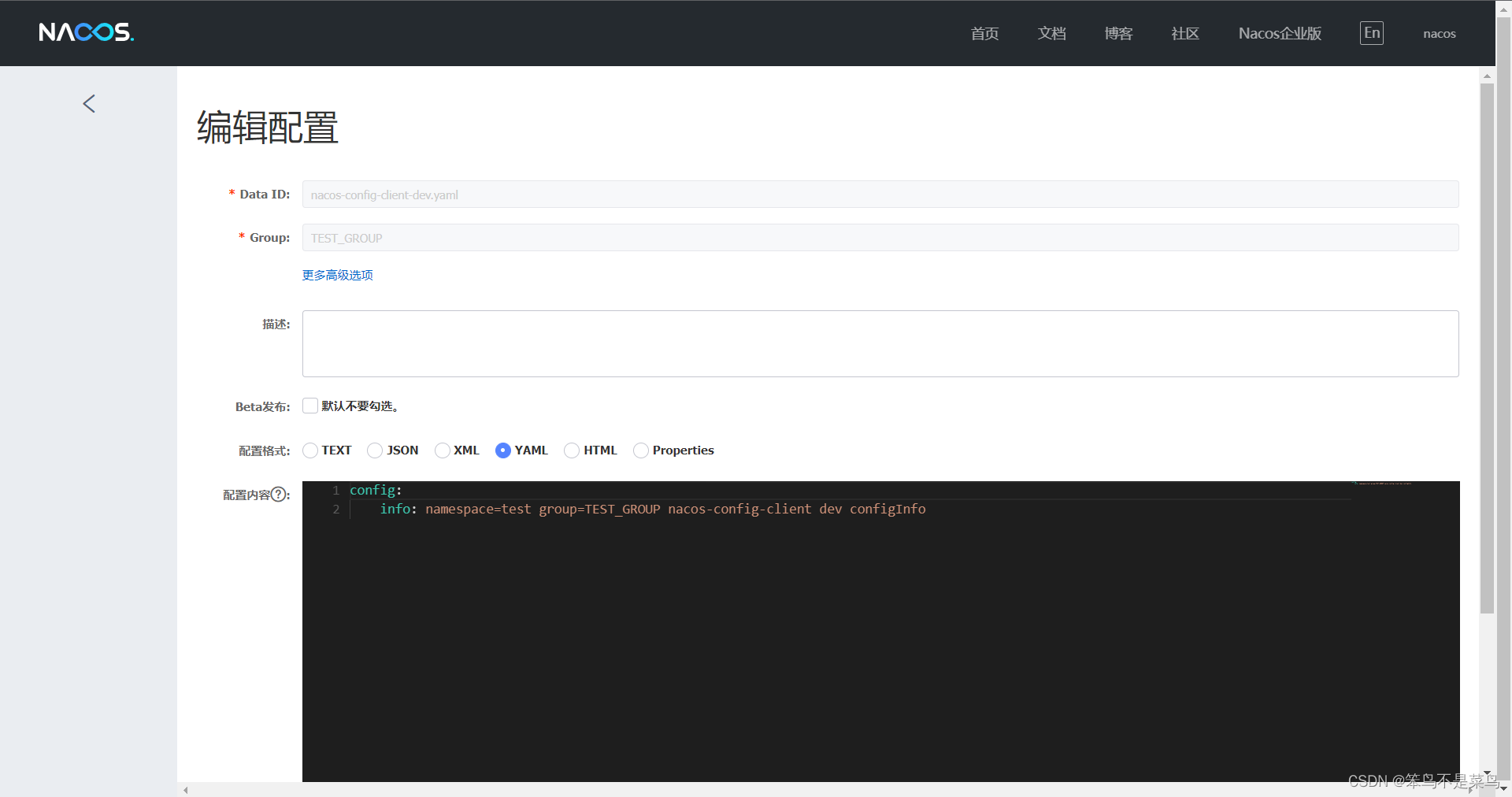Screen dimensions: 1512x797
Task: Select the YAML format radio button
Action: pos(503,450)
